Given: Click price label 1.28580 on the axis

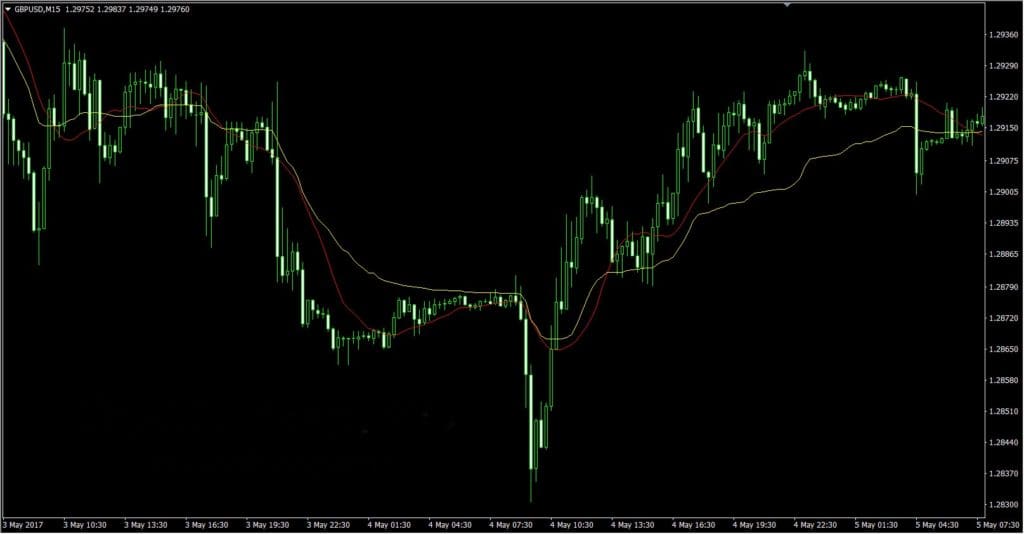Looking at the screenshot, I should click(x=1004, y=380).
